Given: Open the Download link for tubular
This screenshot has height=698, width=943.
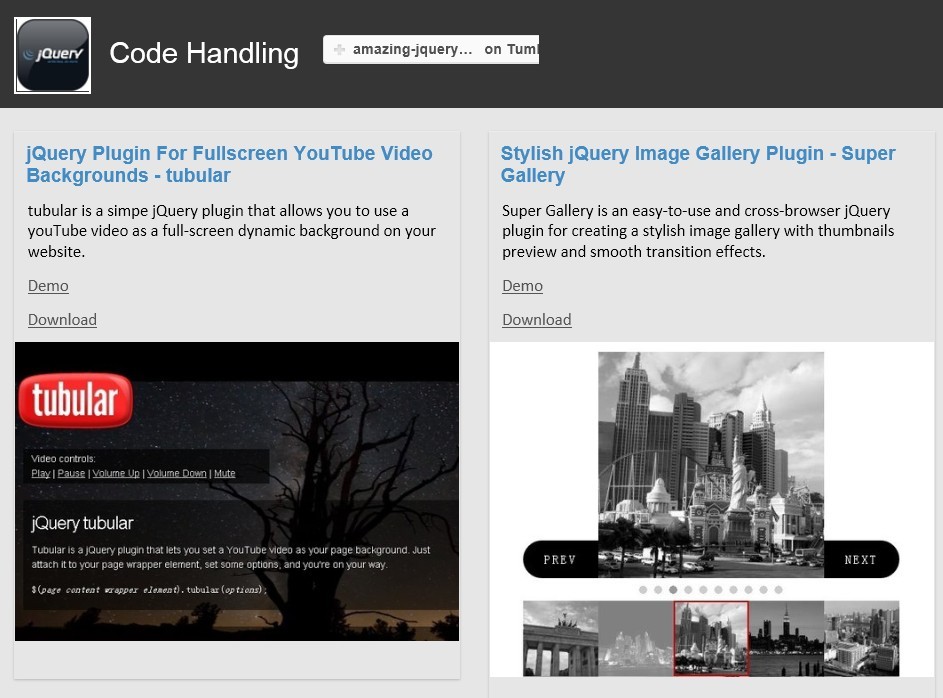Looking at the screenshot, I should click(x=62, y=319).
